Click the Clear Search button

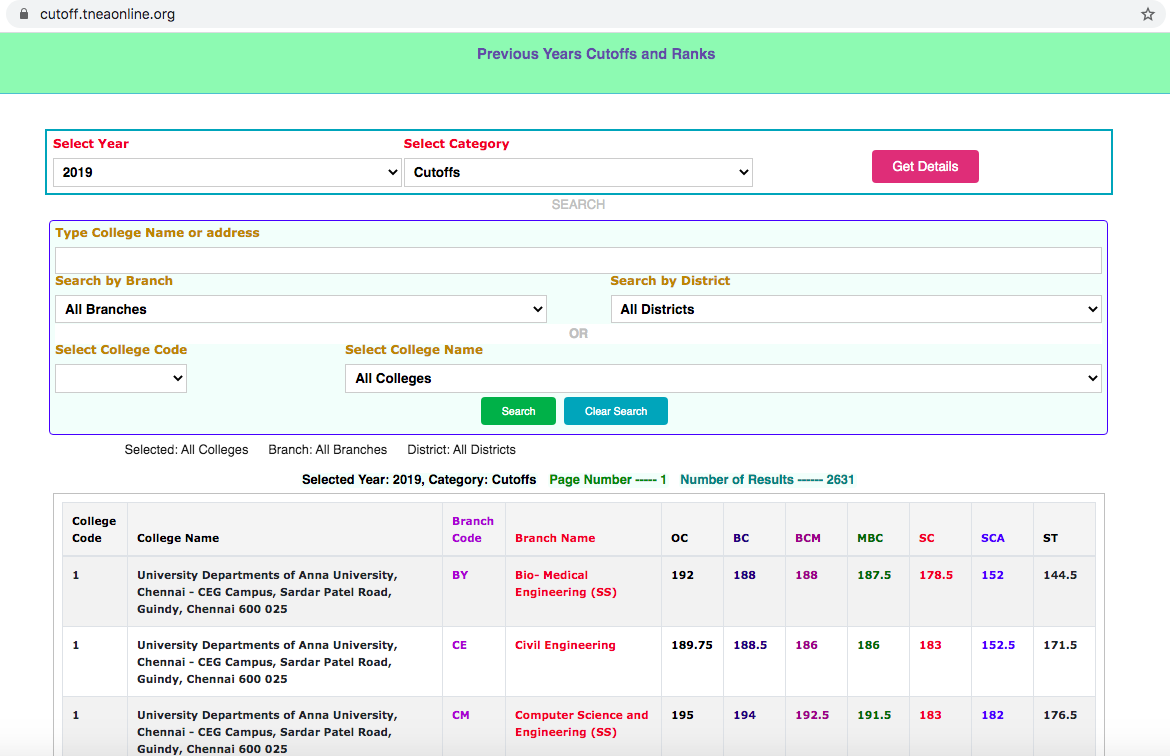coord(616,411)
